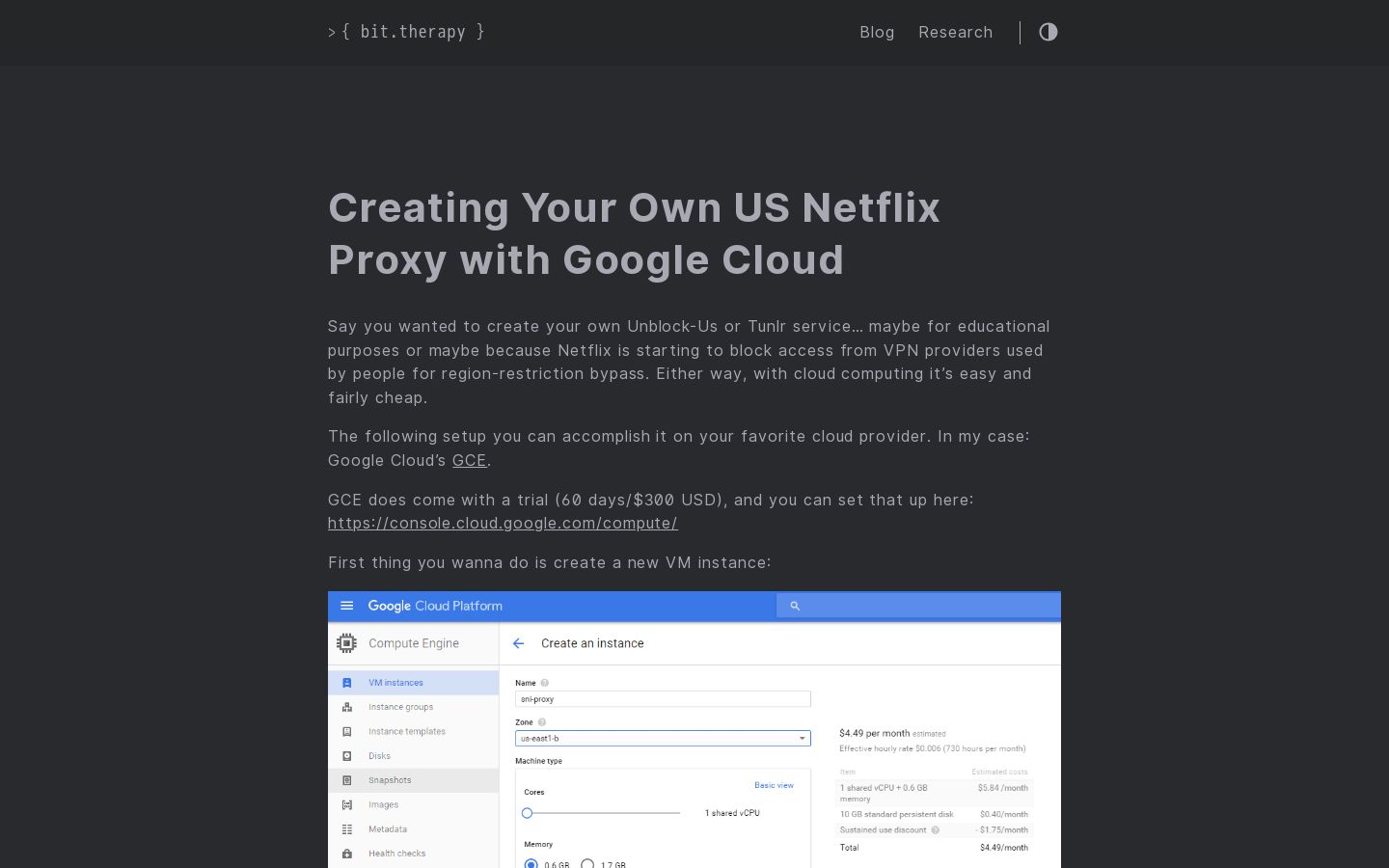Select the 0.6 GB memory radio button
This screenshot has height=868, width=1389.
click(531, 863)
